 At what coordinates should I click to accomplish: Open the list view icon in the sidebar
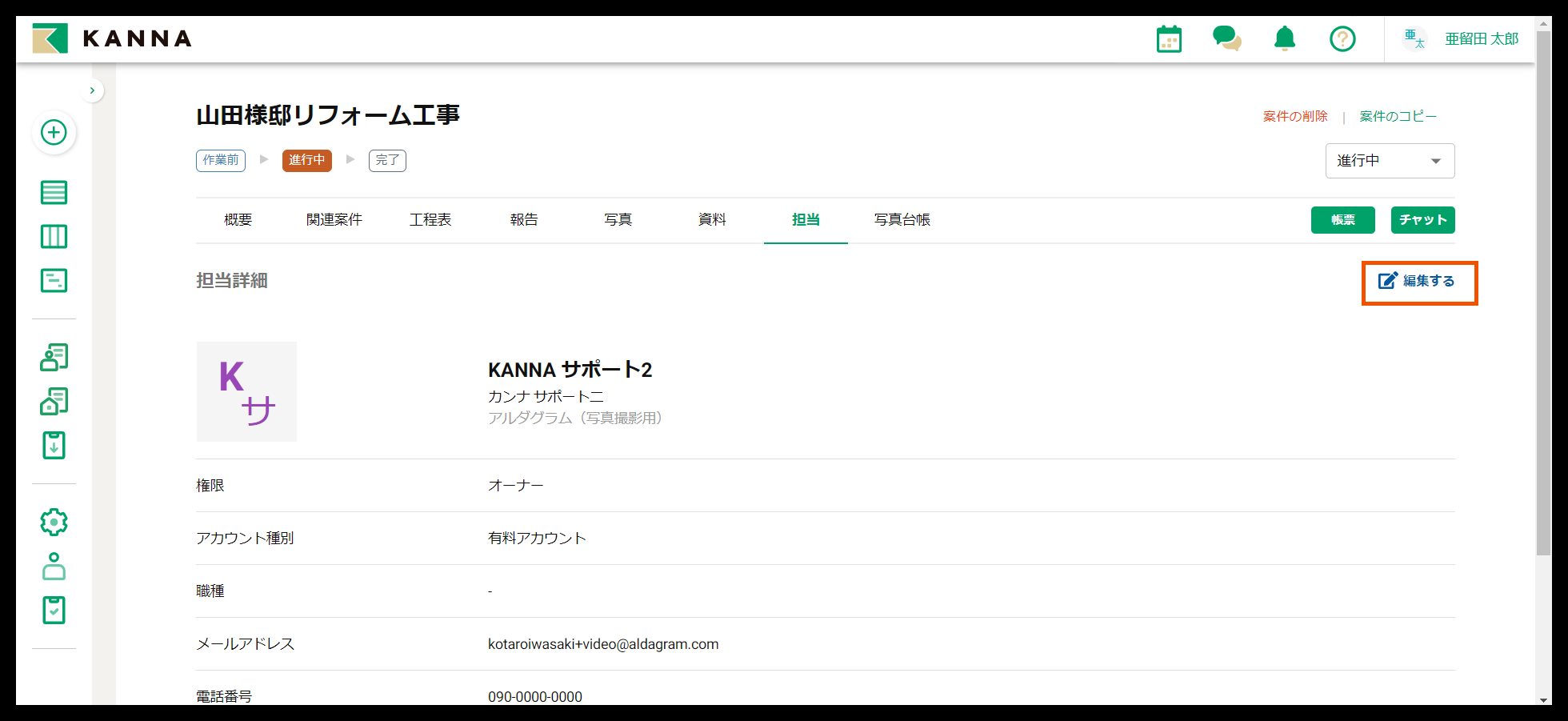[53, 192]
